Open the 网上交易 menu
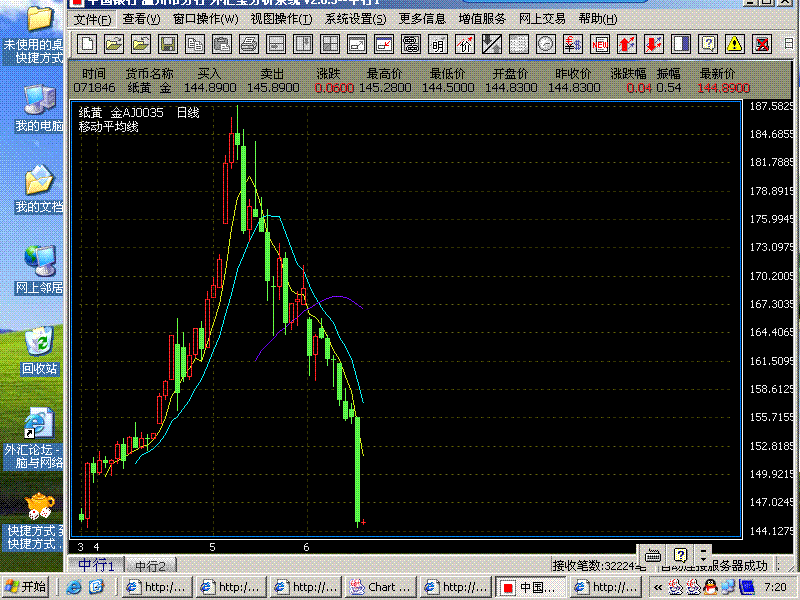This screenshot has height=600, width=800. pos(542,19)
